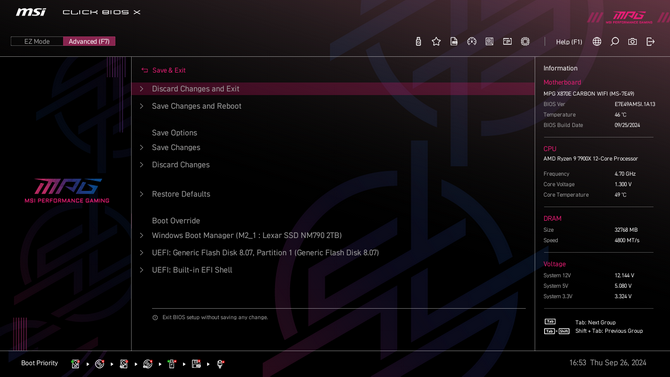Click the Boot Override section heading
This screenshot has height=377, width=670.
pyautogui.click(x=176, y=221)
